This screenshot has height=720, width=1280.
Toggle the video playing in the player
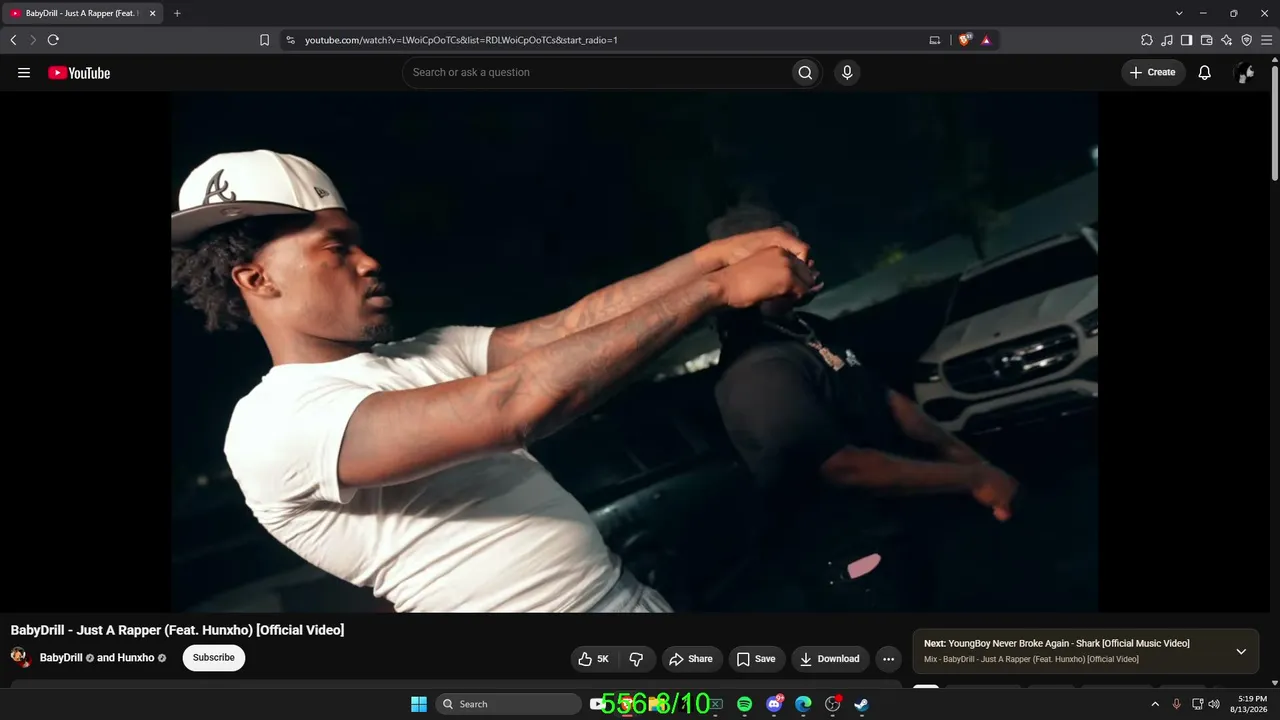[x=634, y=352]
